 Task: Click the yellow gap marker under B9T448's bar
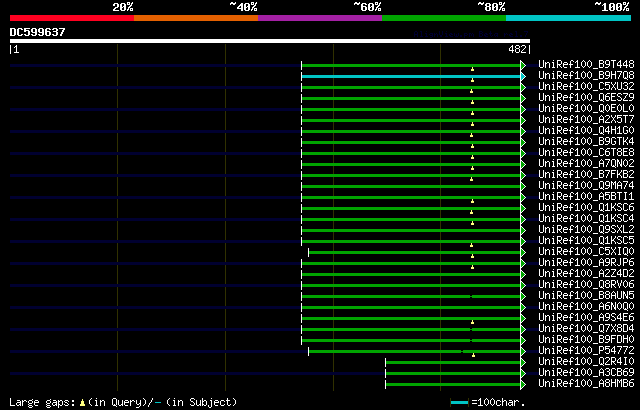(x=473, y=69)
